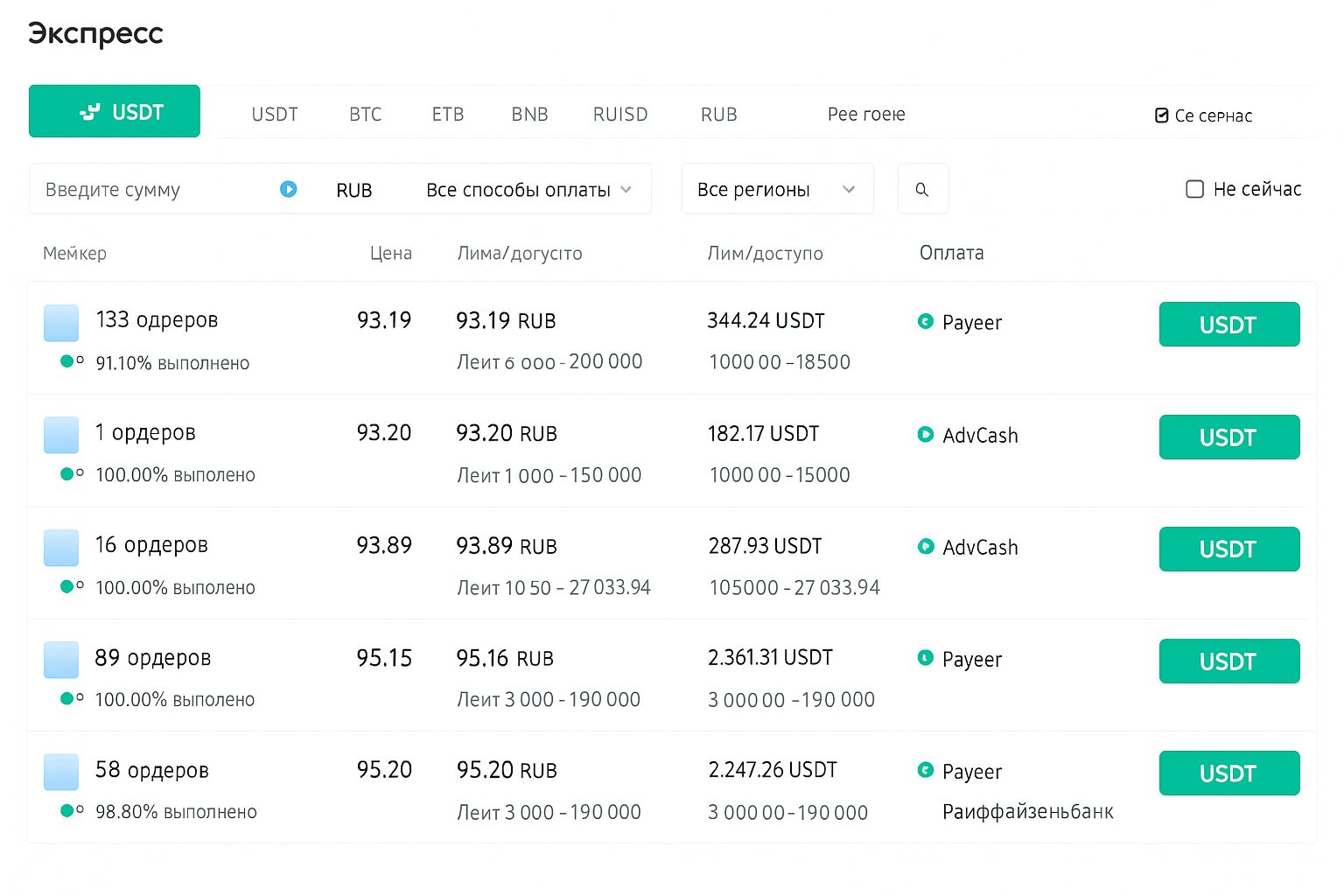Buy USDT from the 16 ордеров maker
Screen dimensions: 1344x896
click(x=1229, y=549)
